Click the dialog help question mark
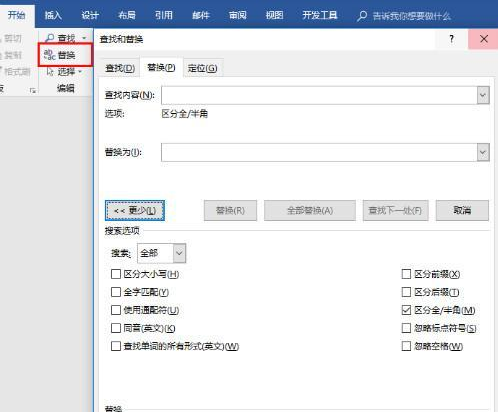This screenshot has width=498, height=412. [x=451, y=39]
